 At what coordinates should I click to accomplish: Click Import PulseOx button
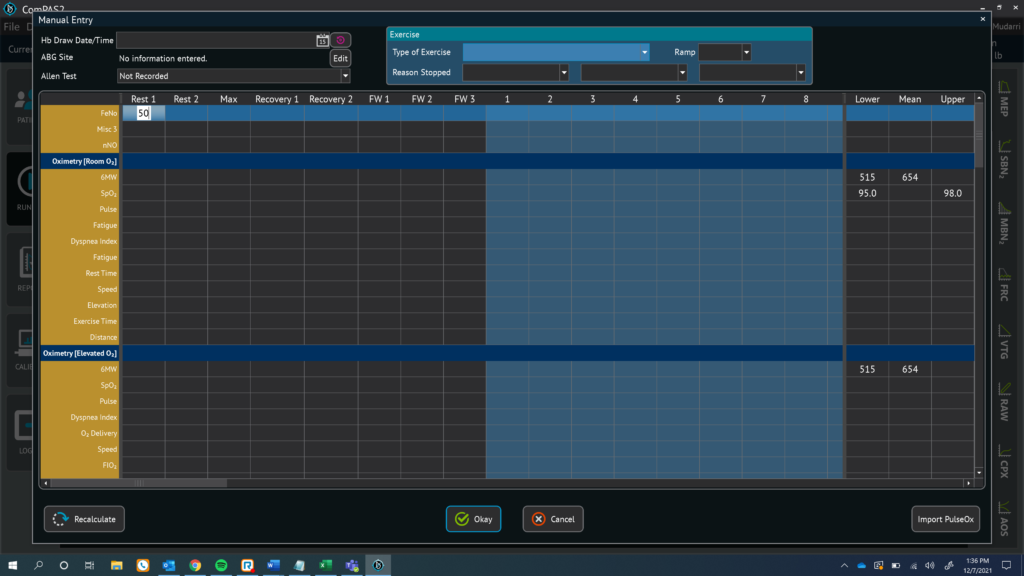945,519
